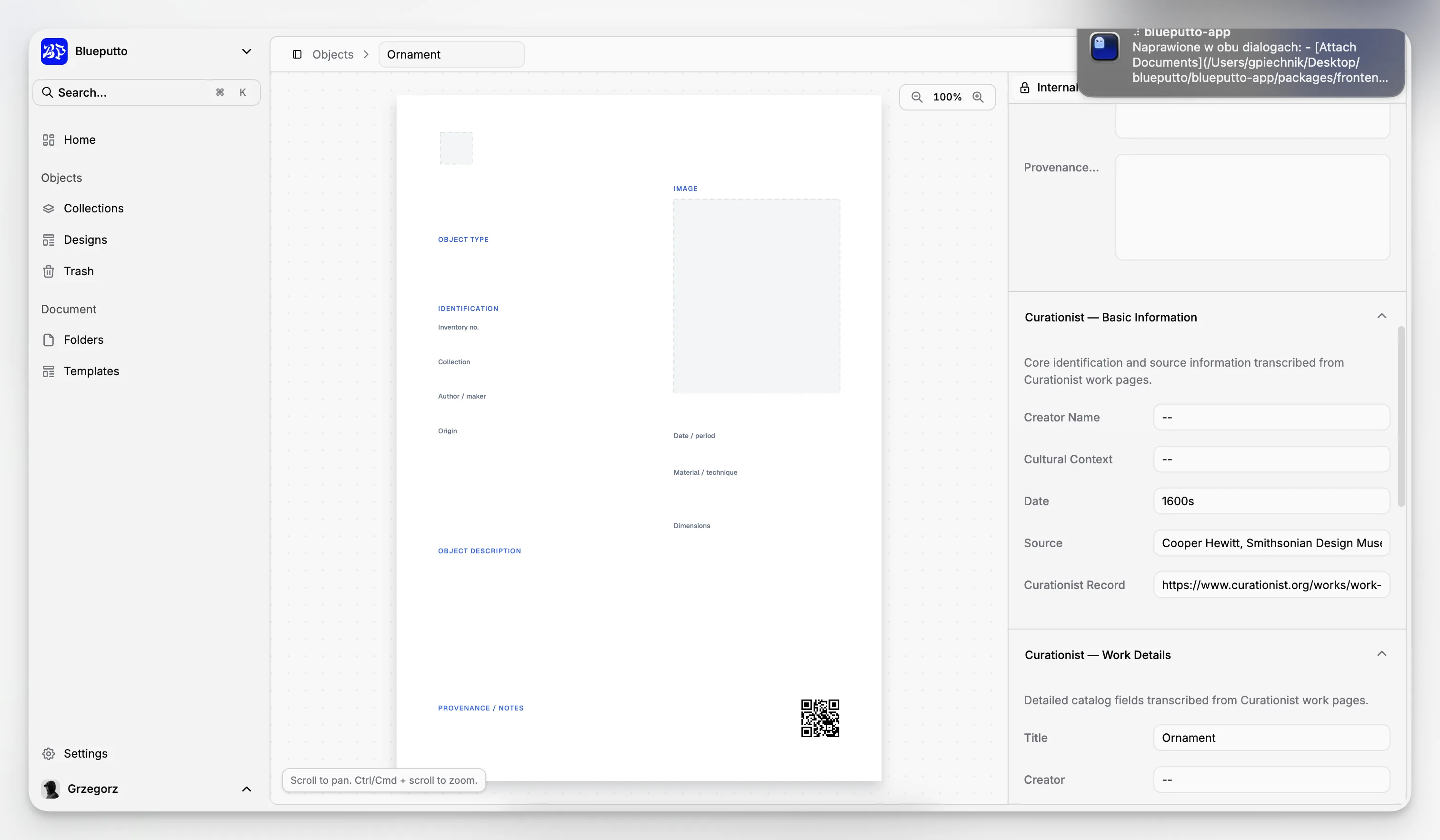This screenshot has width=1440, height=840.
Task: Edit the Creator field in Work Details
Action: (x=1271, y=780)
